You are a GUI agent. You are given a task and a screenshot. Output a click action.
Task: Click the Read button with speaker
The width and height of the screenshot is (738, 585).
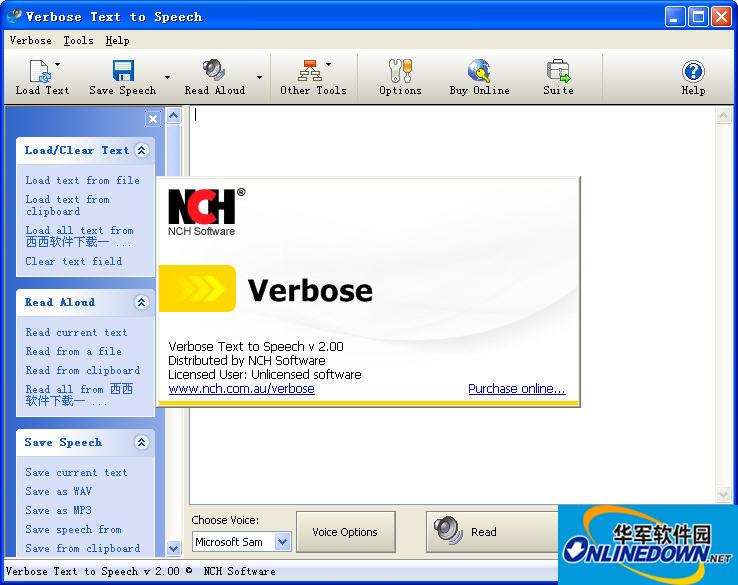click(492, 532)
